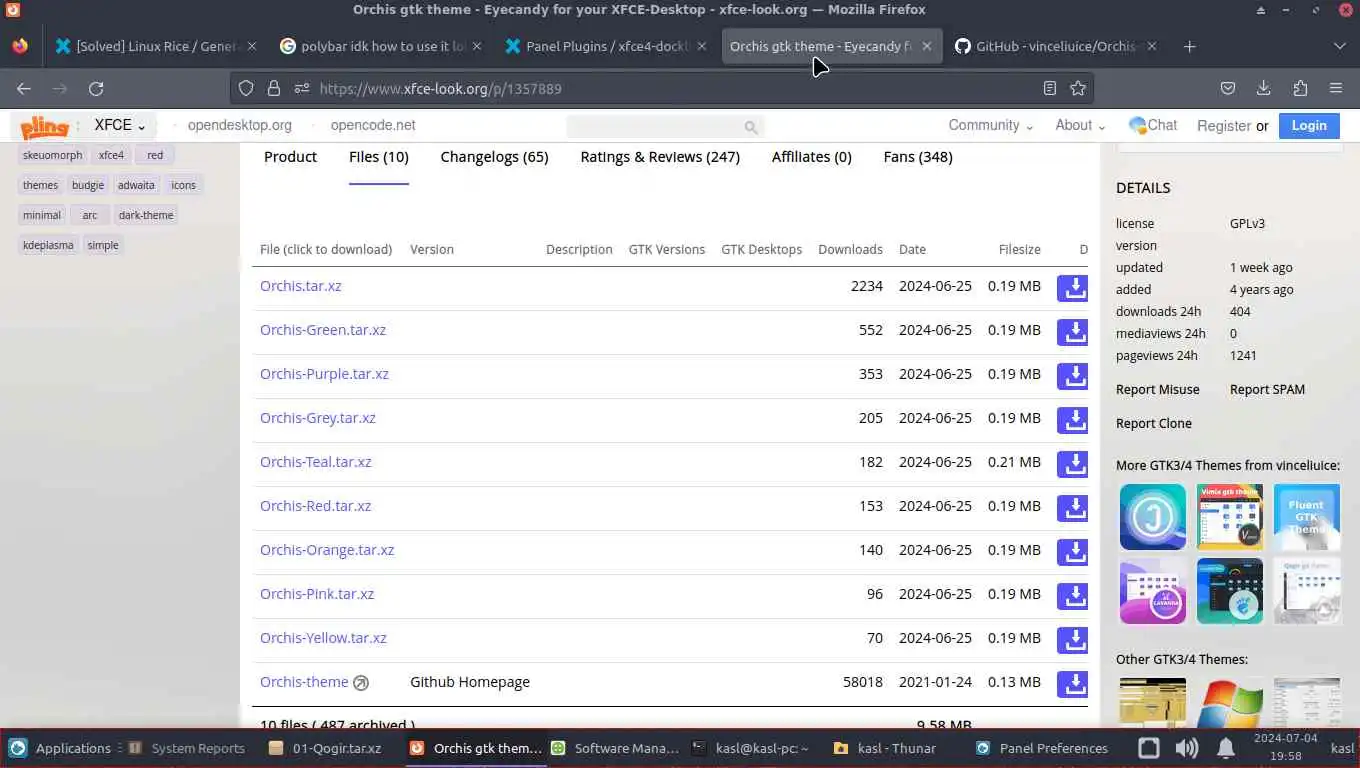Open the Chat link

[x=1153, y=125]
